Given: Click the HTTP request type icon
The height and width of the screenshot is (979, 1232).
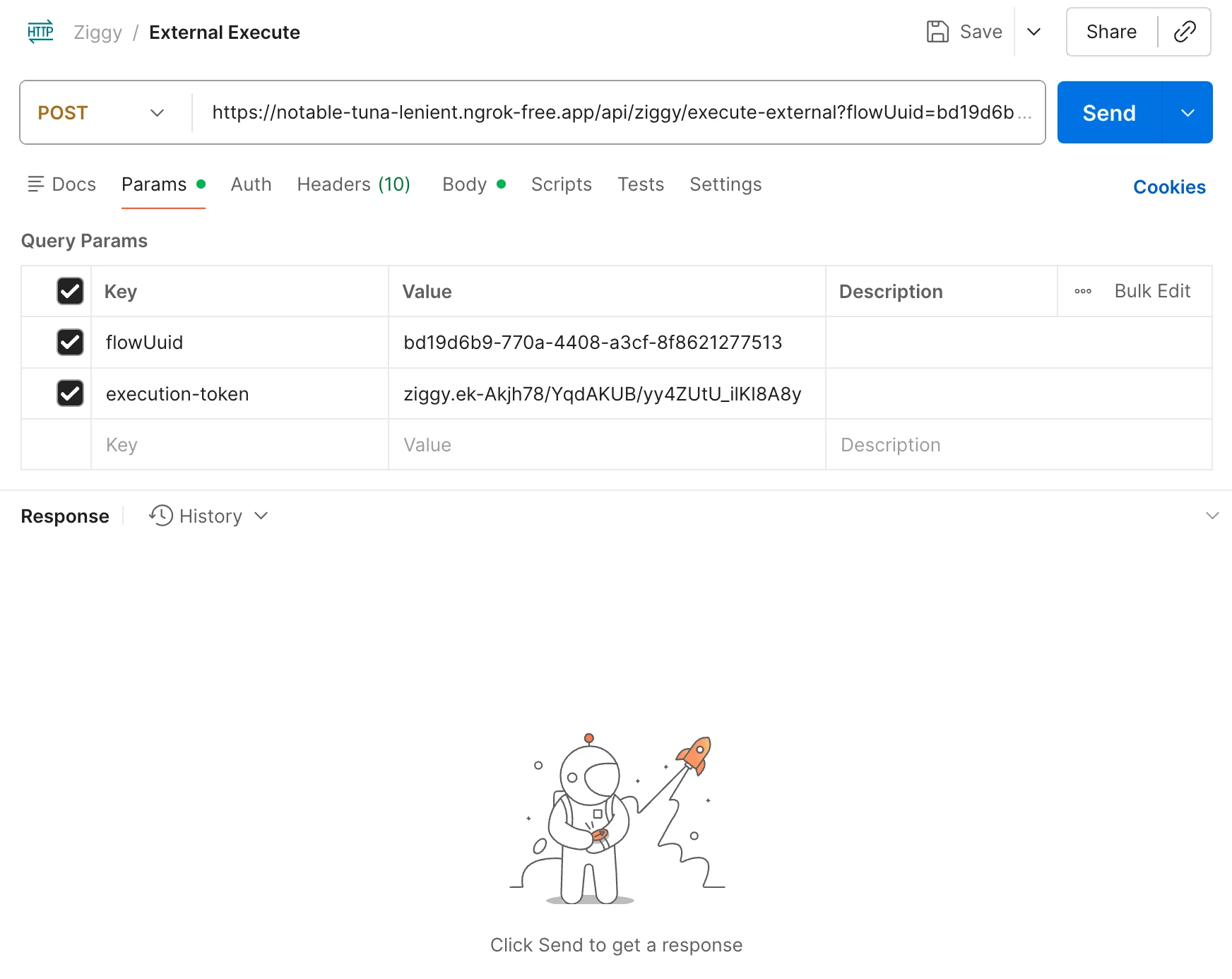Looking at the screenshot, I should (40, 32).
